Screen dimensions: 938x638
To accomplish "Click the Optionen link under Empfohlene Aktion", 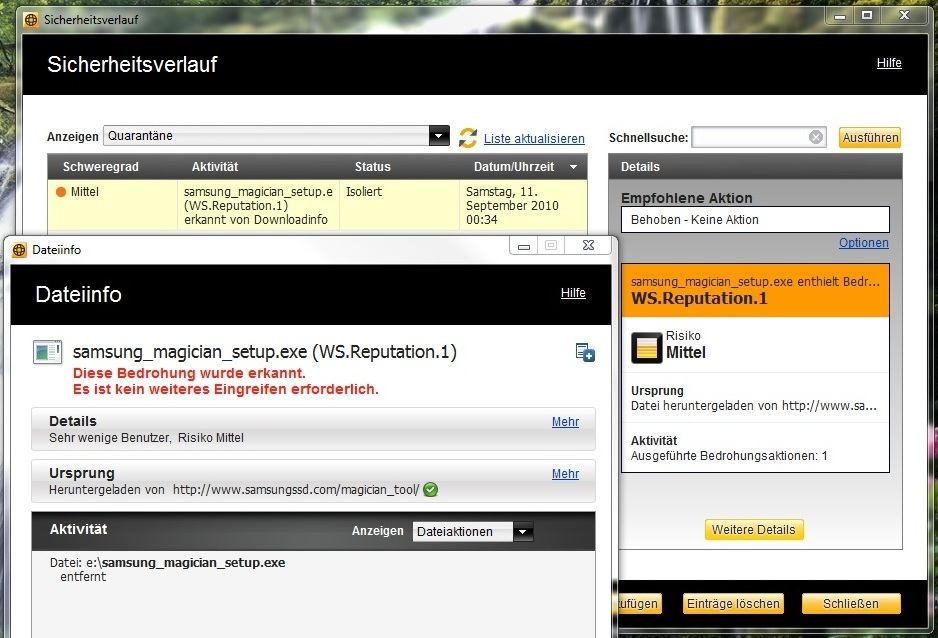I will [x=863, y=243].
